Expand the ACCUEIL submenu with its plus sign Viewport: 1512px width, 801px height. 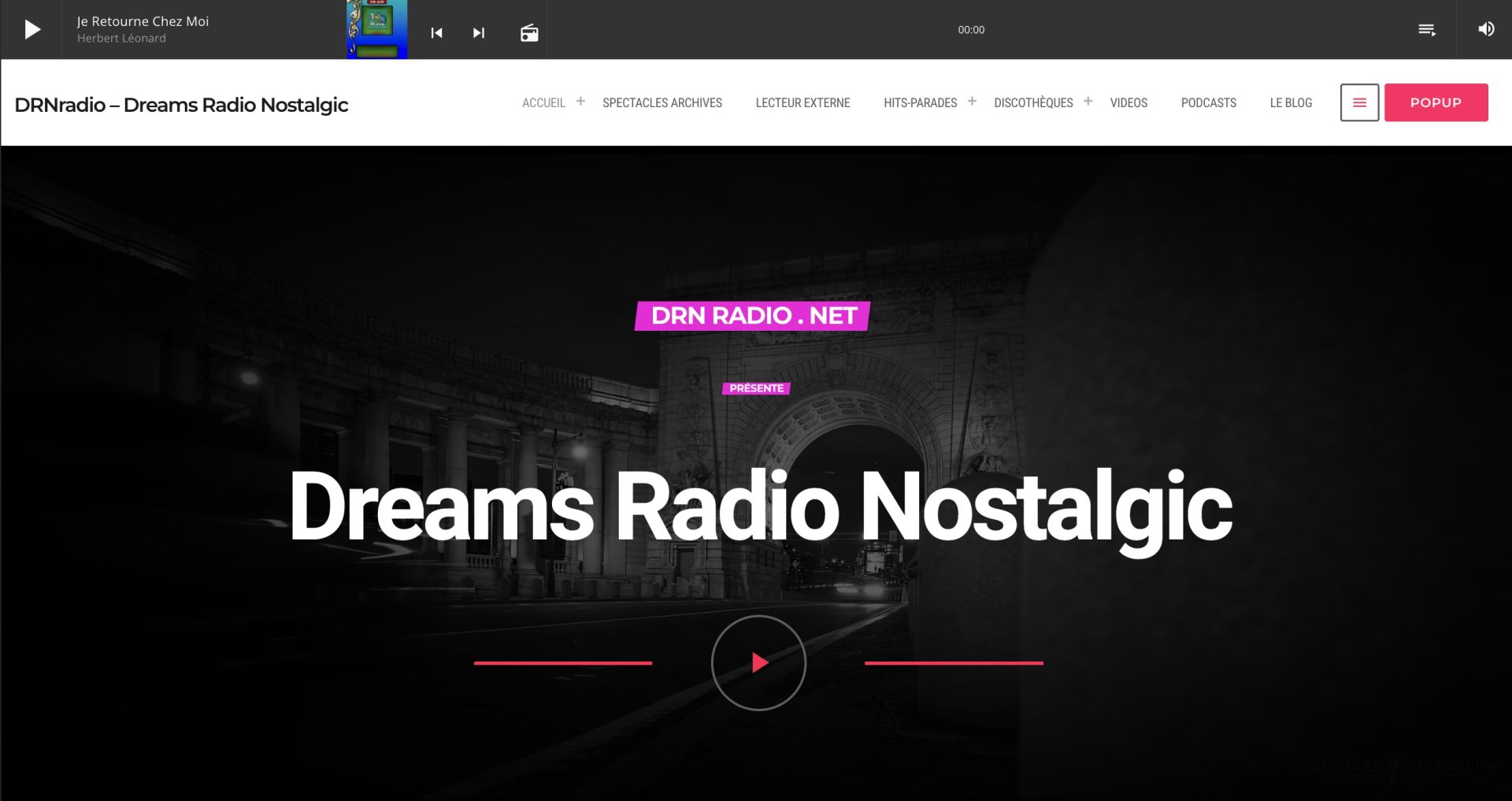pyautogui.click(x=580, y=101)
